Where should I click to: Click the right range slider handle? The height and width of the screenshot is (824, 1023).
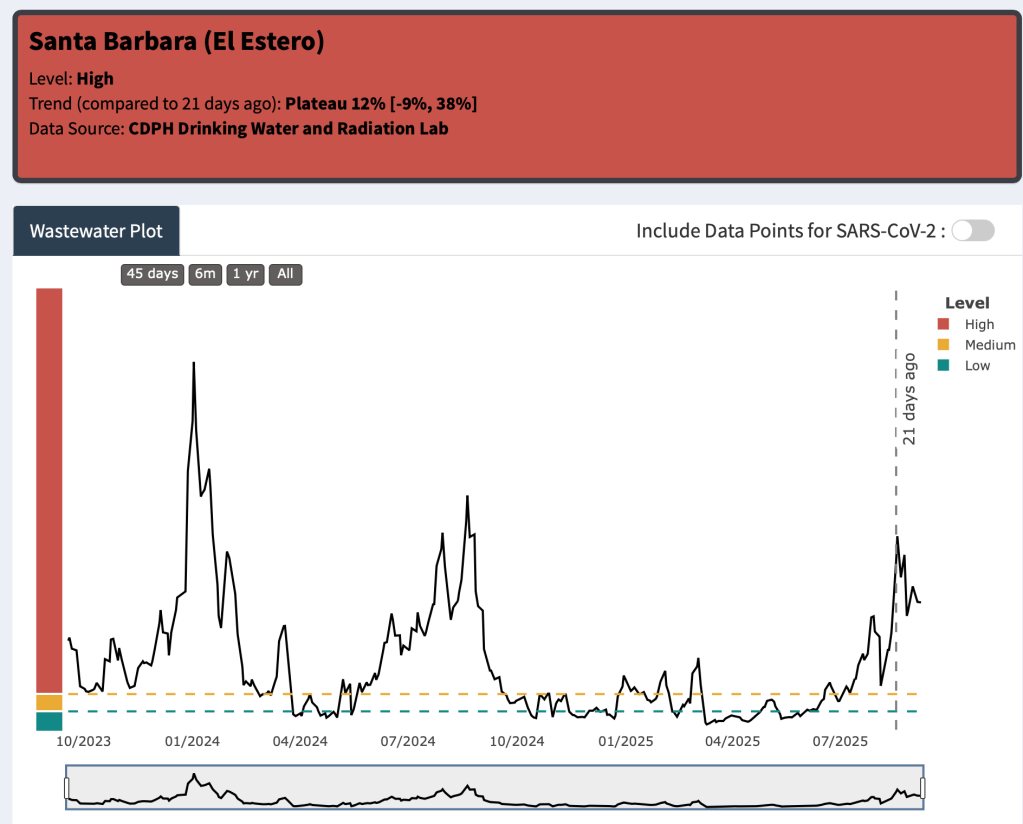(x=923, y=789)
